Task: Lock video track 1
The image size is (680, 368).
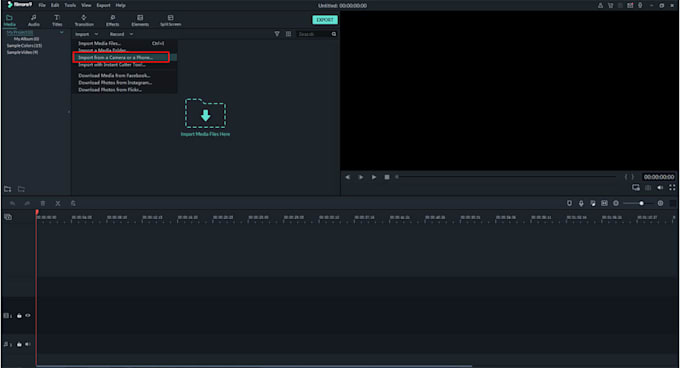Action: (x=19, y=316)
